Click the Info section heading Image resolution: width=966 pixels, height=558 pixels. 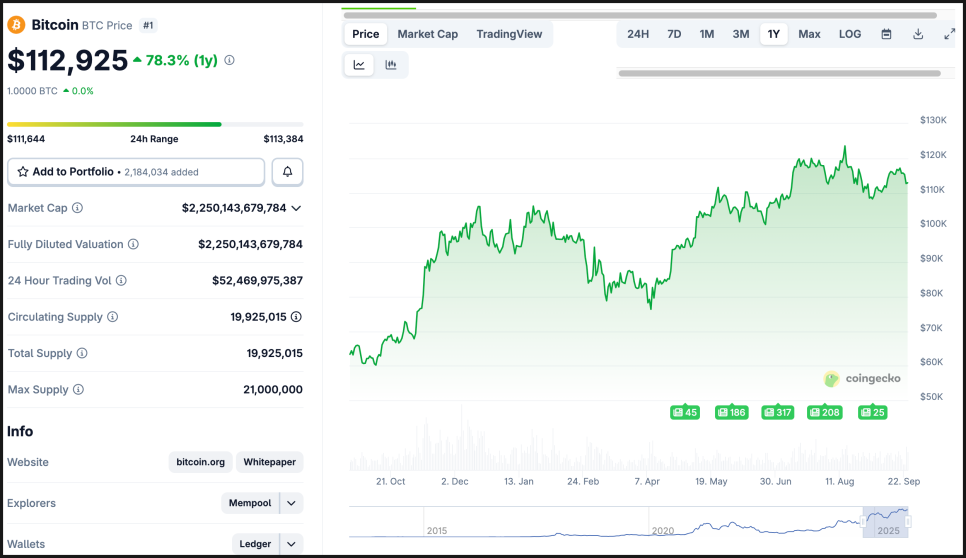[20, 432]
